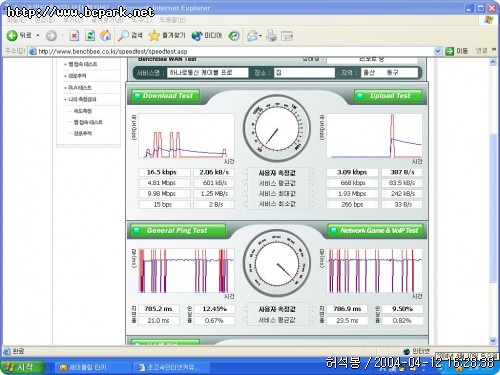The height and width of the screenshot is (375, 500).
Task: Open 경로추적 sub-item under 나의 측정결과
Action: [x=82, y=133]
